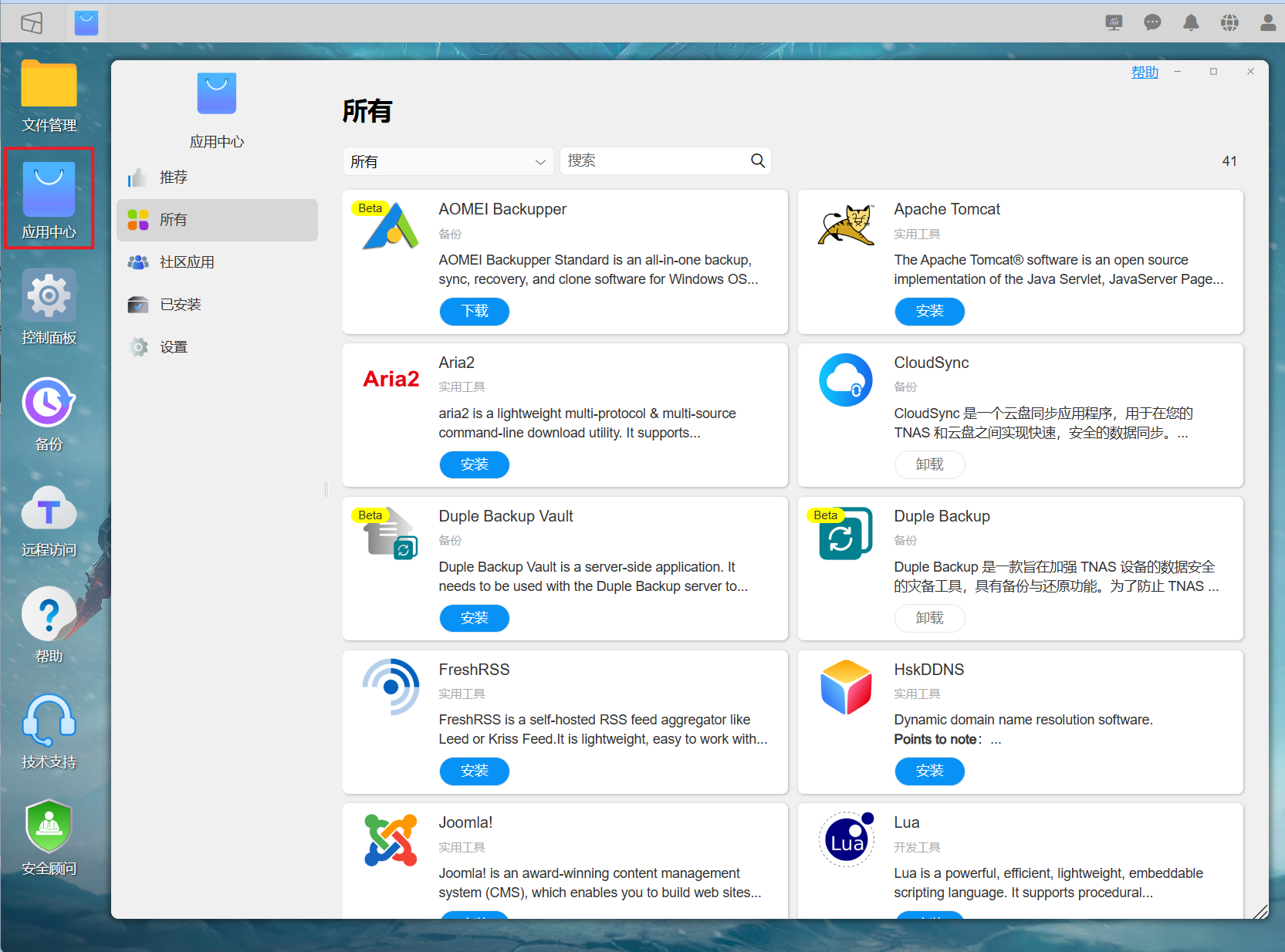The image size is (1285, 952).
Task: Open the resource monitor icon in top bar
Action: coord(1114,22)
